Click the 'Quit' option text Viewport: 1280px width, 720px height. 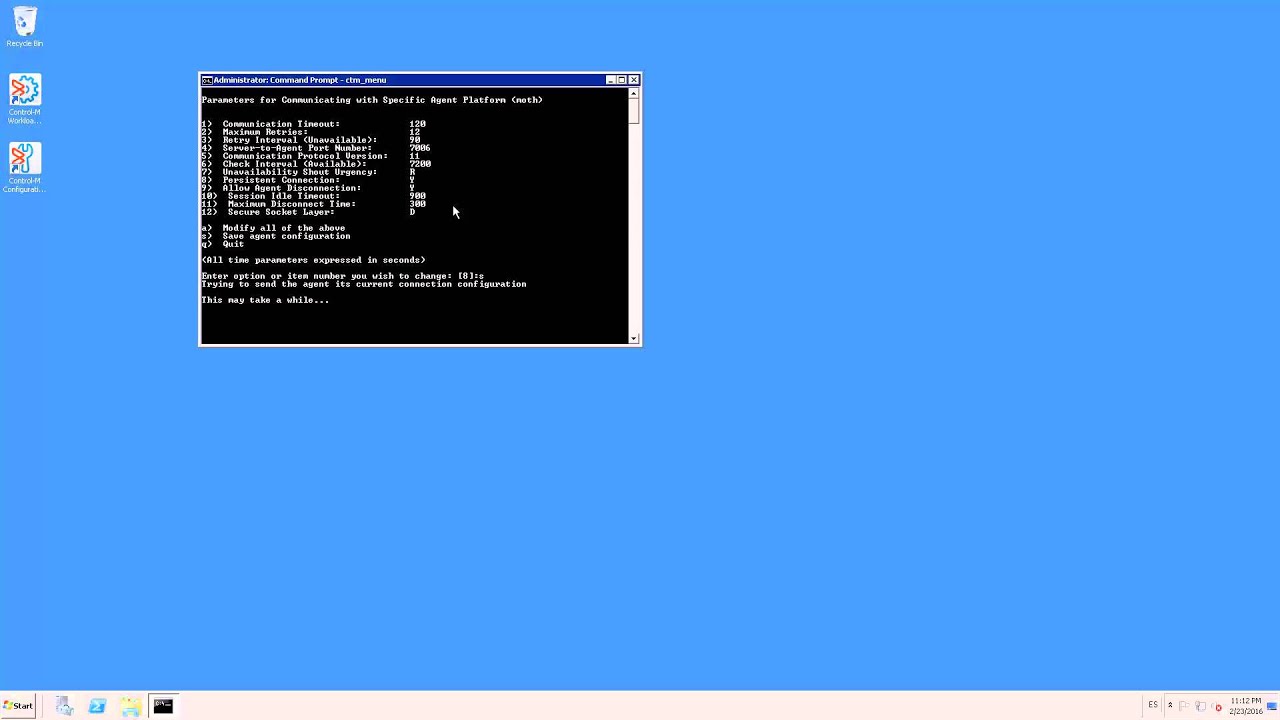pyautogui.click(x=233, y=244)
